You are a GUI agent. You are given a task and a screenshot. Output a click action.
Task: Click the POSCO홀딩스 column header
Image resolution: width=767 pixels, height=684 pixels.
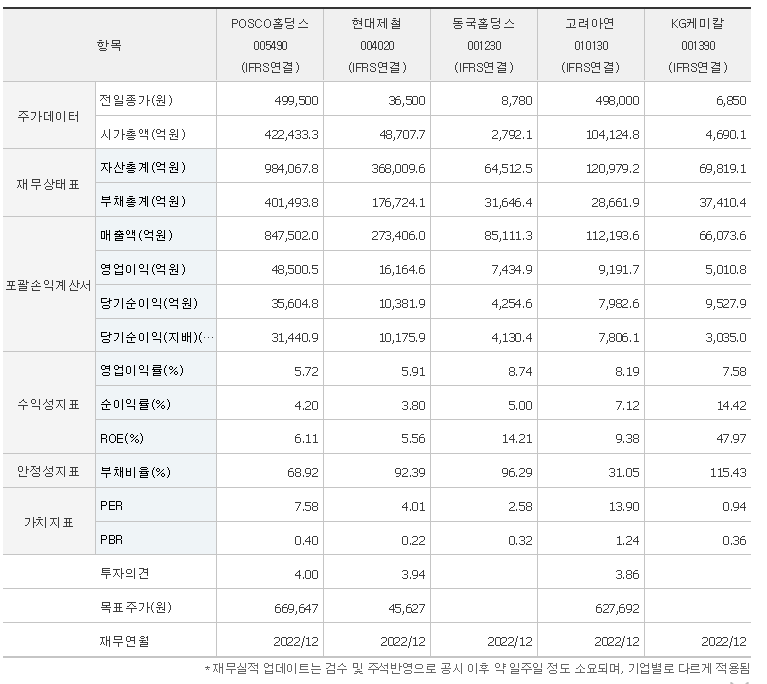270,45
